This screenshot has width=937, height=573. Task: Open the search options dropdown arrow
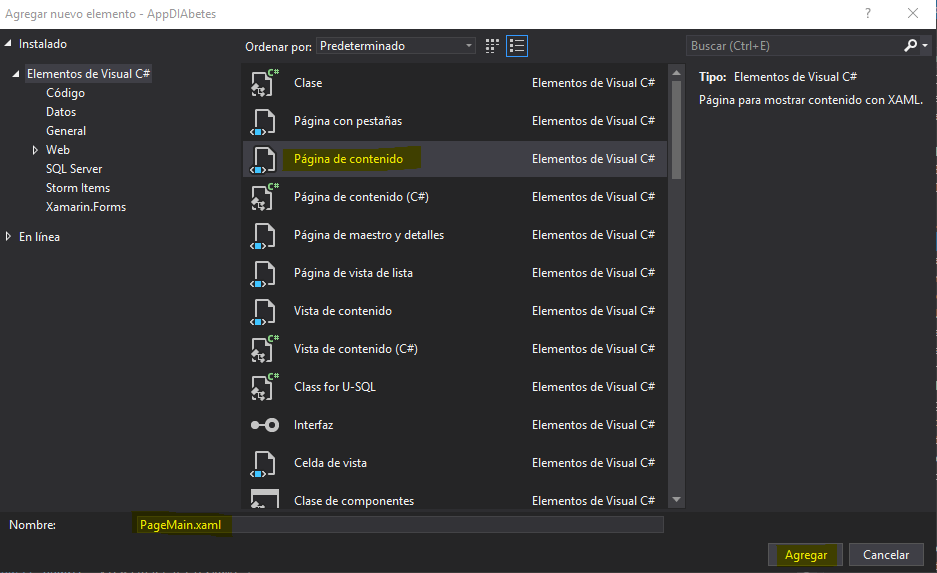(925, 45)
